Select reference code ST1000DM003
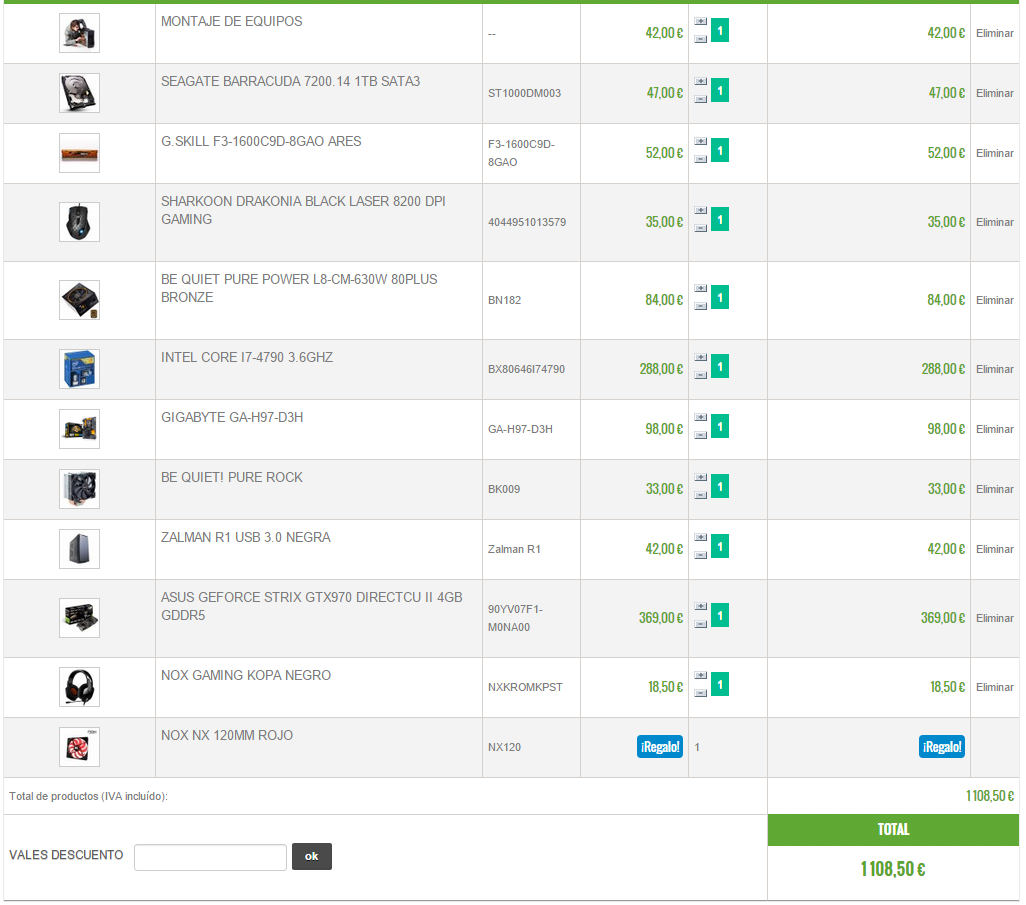The height and width of the screenshot is (905, 1026). tap(524, 93)
